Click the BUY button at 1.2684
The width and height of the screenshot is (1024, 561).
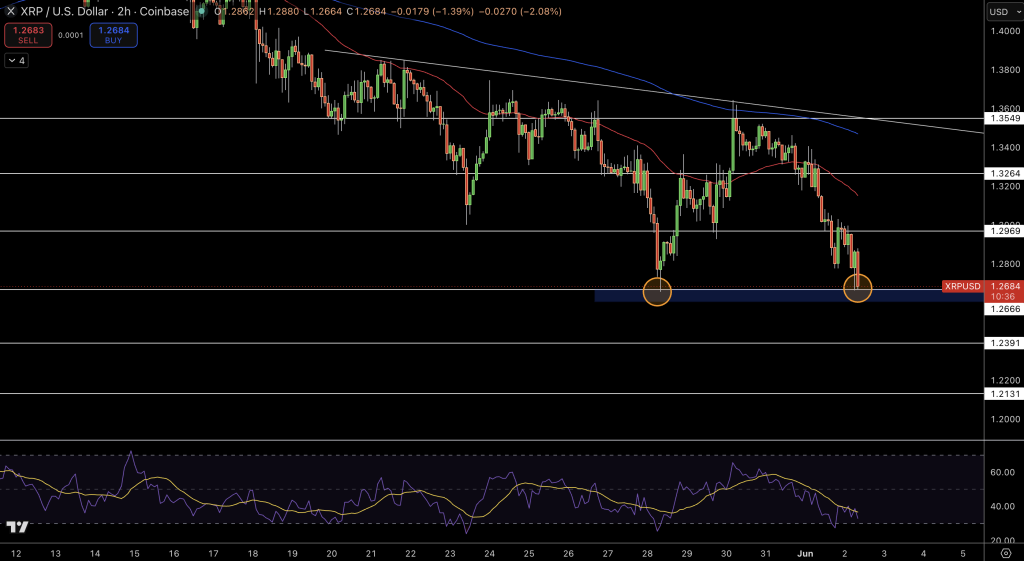pyautogui.click(x=114, y=35)
